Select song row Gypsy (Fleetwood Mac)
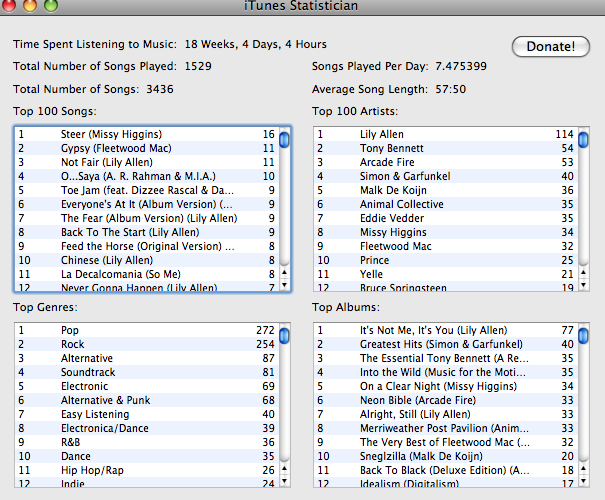605x500 pixels. pos(147,148)
